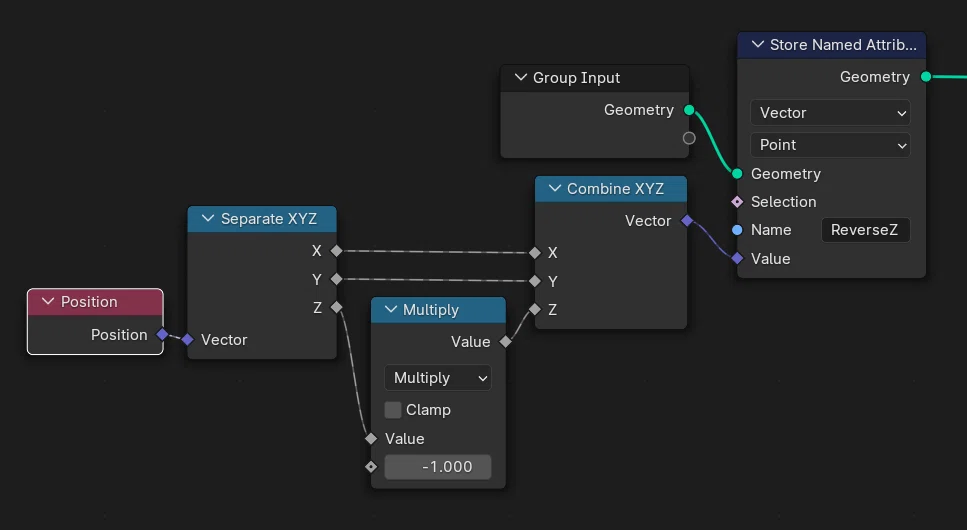Click the Selection input socket
This screenshot has width=967, height=530.
click(737, 202)
